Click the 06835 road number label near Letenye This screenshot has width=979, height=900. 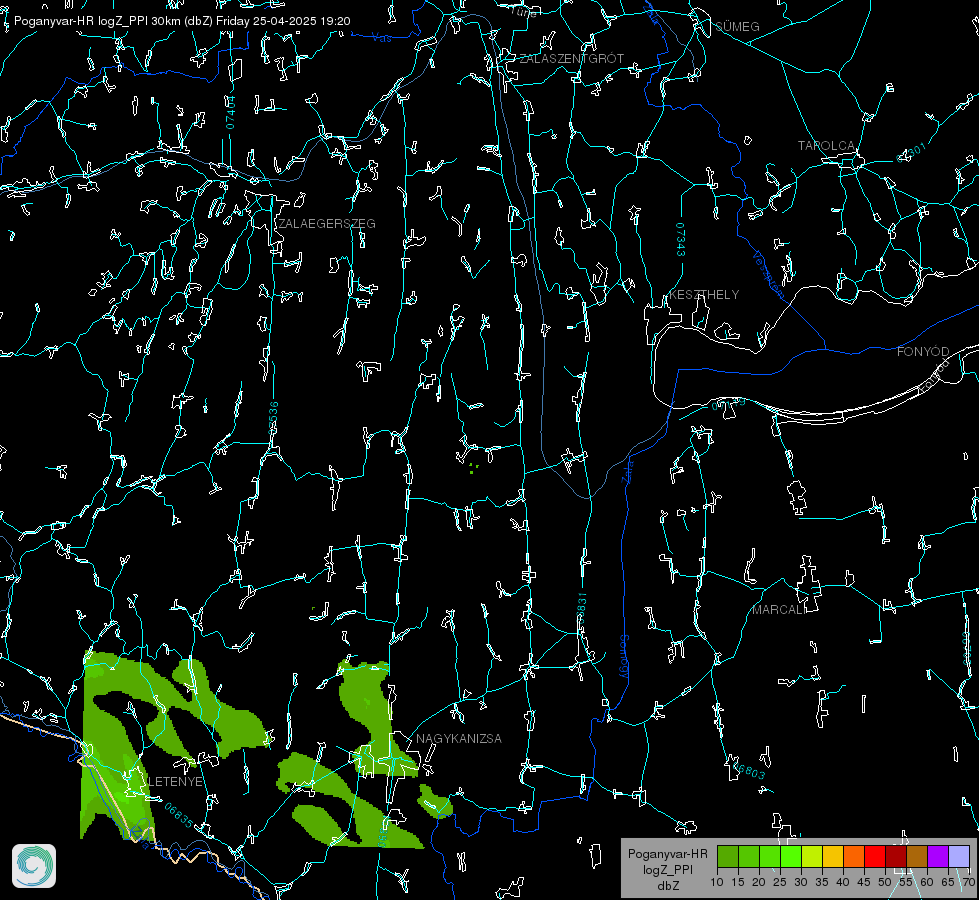(x=179, y=815)
